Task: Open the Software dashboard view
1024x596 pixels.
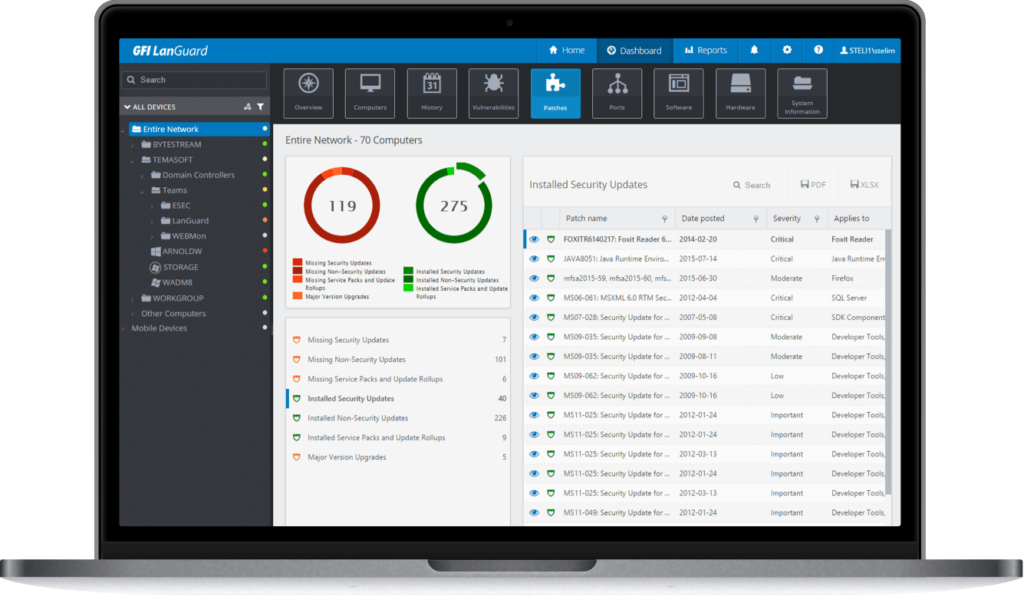Action: [678, 92]
